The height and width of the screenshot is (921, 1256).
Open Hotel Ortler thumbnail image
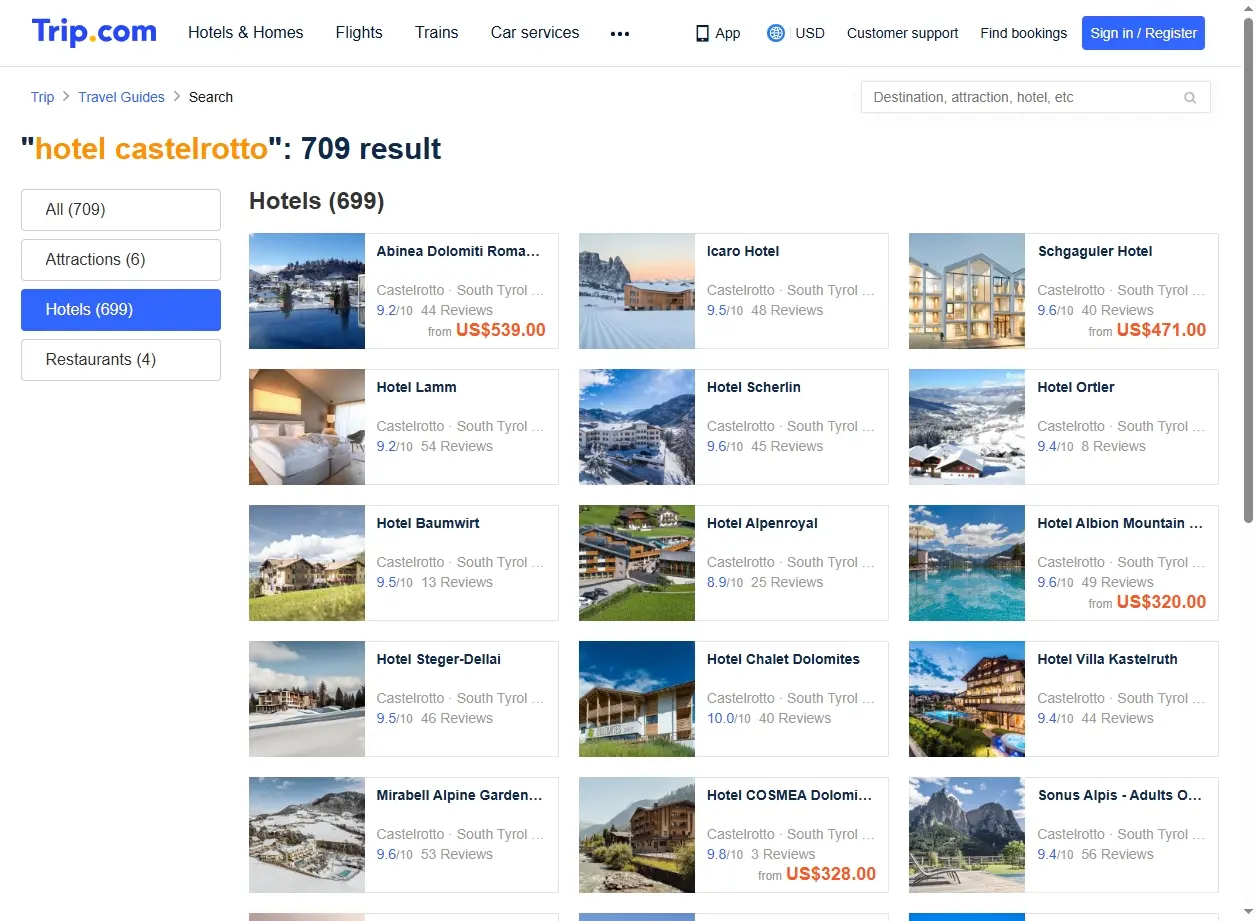967,427
